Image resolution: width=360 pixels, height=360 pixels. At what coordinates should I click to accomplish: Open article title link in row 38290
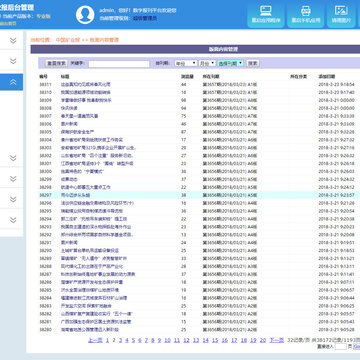pyautogui.click(x=90, y=250)
